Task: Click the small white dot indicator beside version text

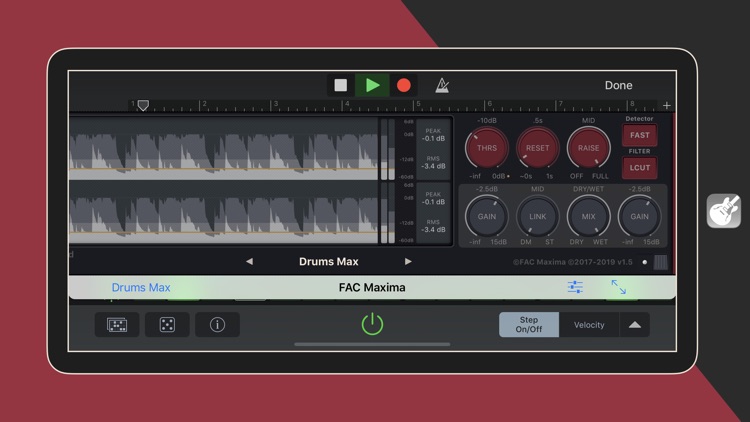Action: point(645,262)
